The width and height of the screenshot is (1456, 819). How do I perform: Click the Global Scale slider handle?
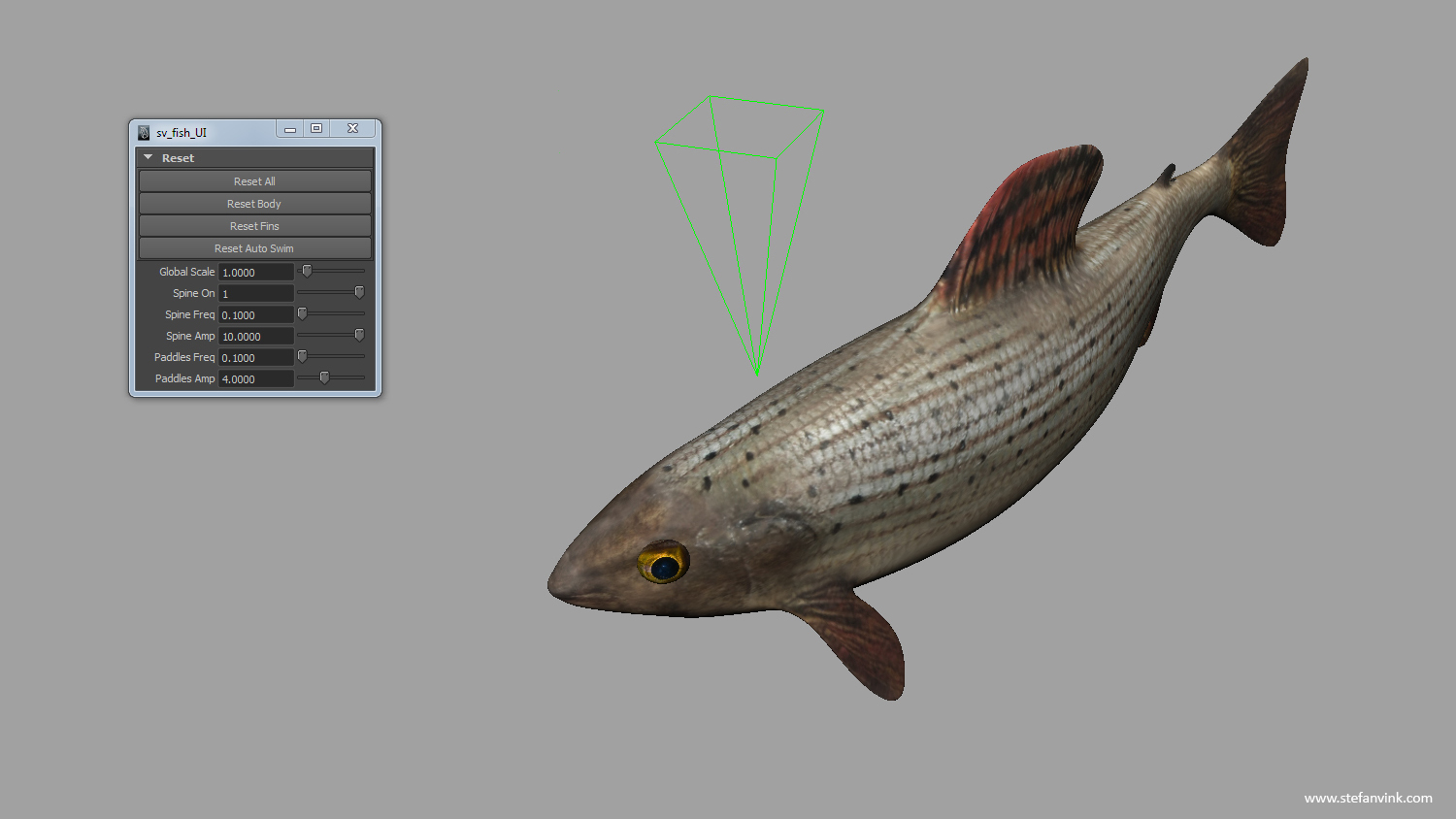(307, 272)
